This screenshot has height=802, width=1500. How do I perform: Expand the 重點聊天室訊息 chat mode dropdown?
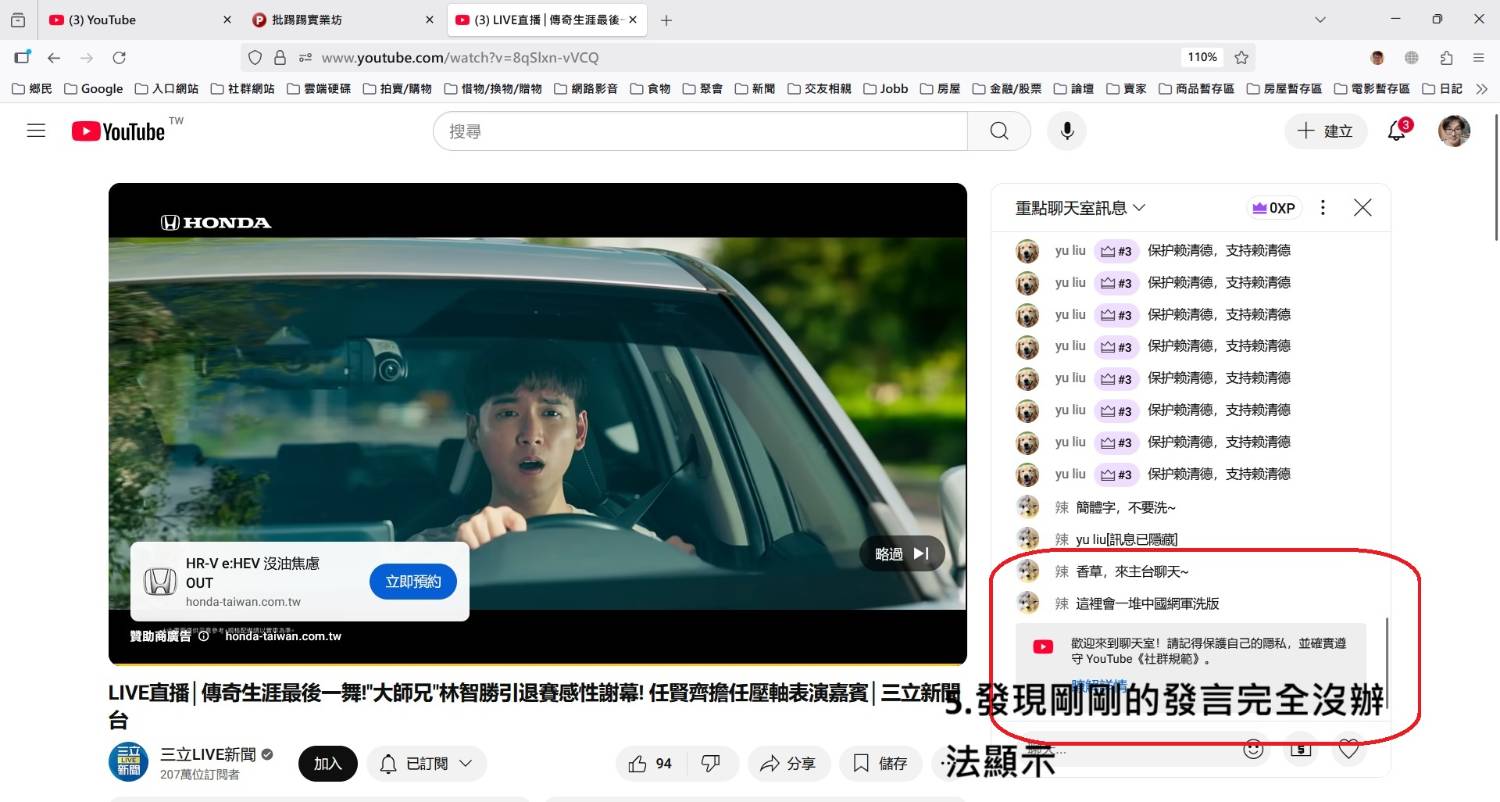coord(1080,208)
